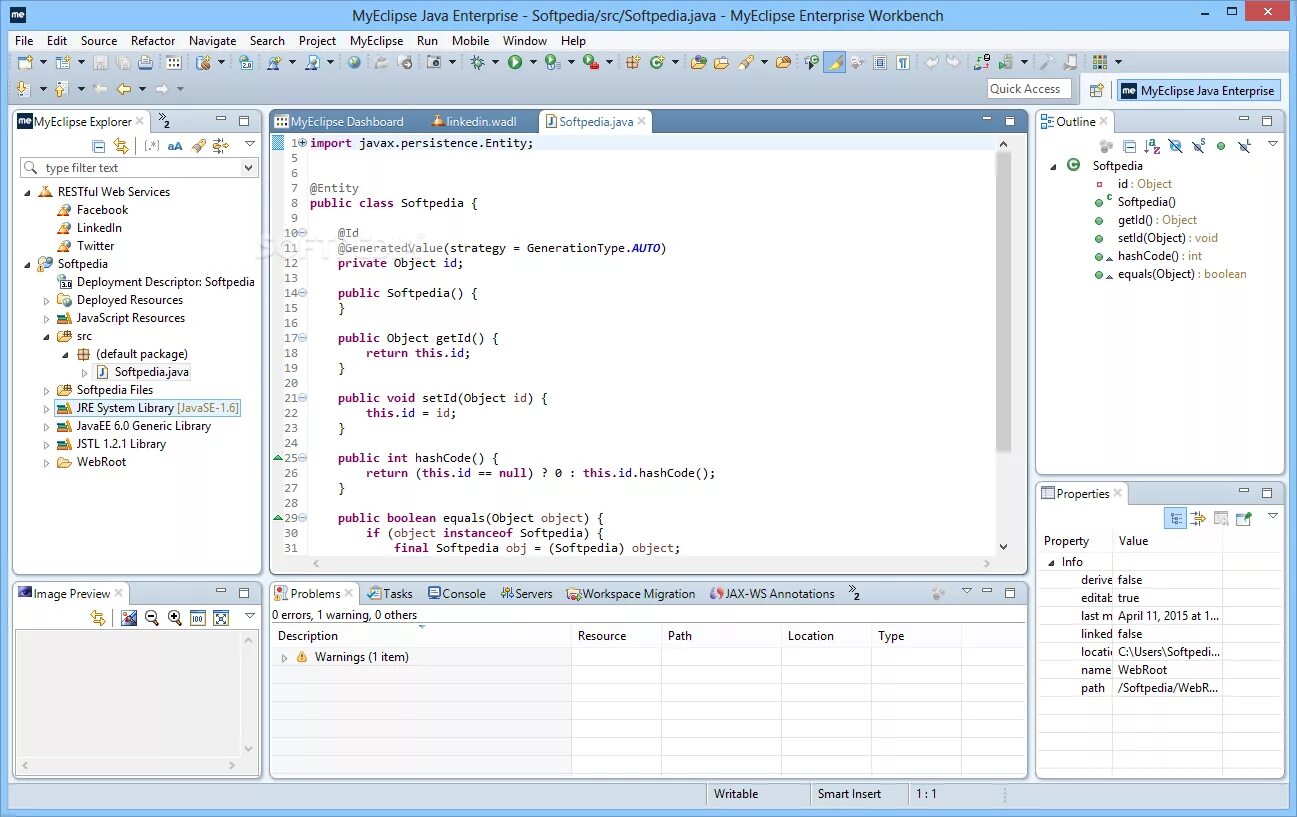The height and width of the screenshot is (817, 1297).
Task: Click the Open Perspective icon
Action: tap(1095, 90)
